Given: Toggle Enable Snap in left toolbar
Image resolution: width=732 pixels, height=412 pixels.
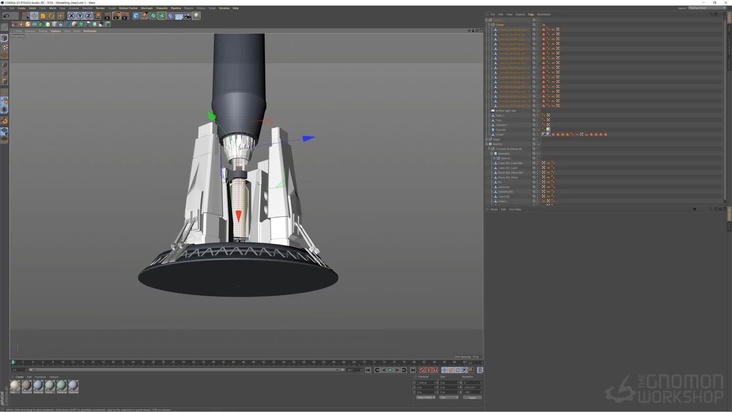Looking at the screenshot, I should tap(4, 121).
